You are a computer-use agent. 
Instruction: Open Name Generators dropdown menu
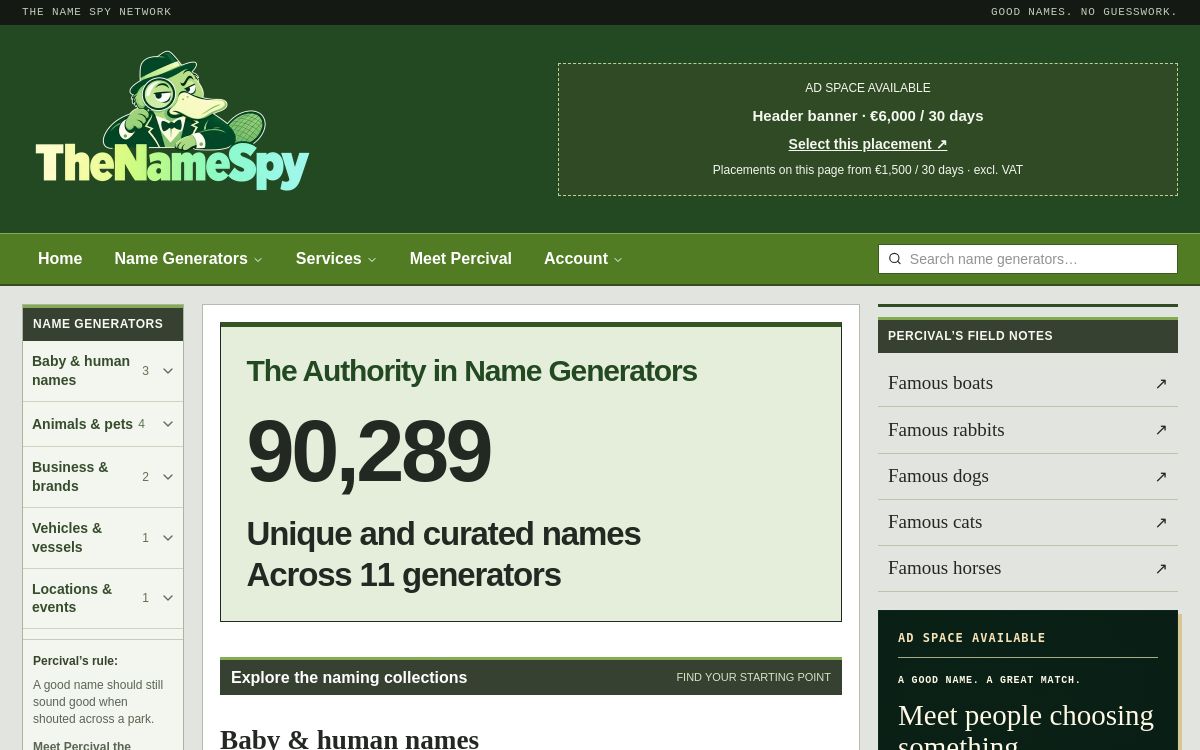coord(188,259)
